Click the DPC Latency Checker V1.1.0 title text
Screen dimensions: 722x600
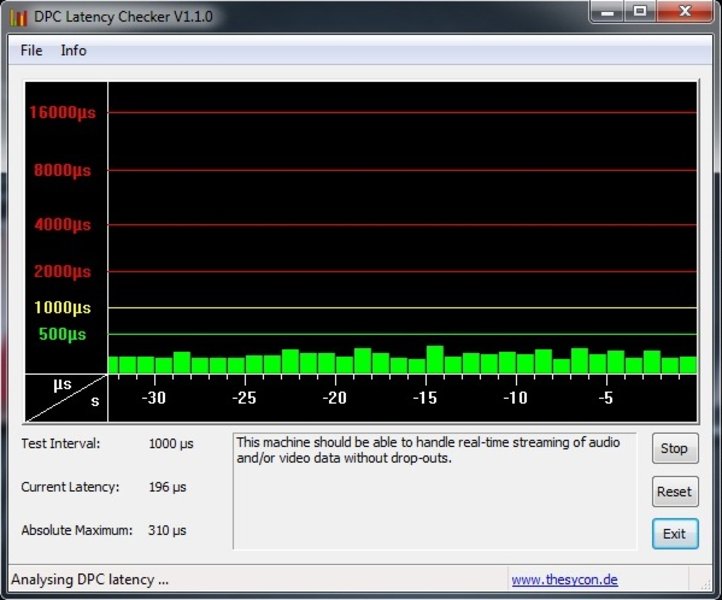(123, 17)
